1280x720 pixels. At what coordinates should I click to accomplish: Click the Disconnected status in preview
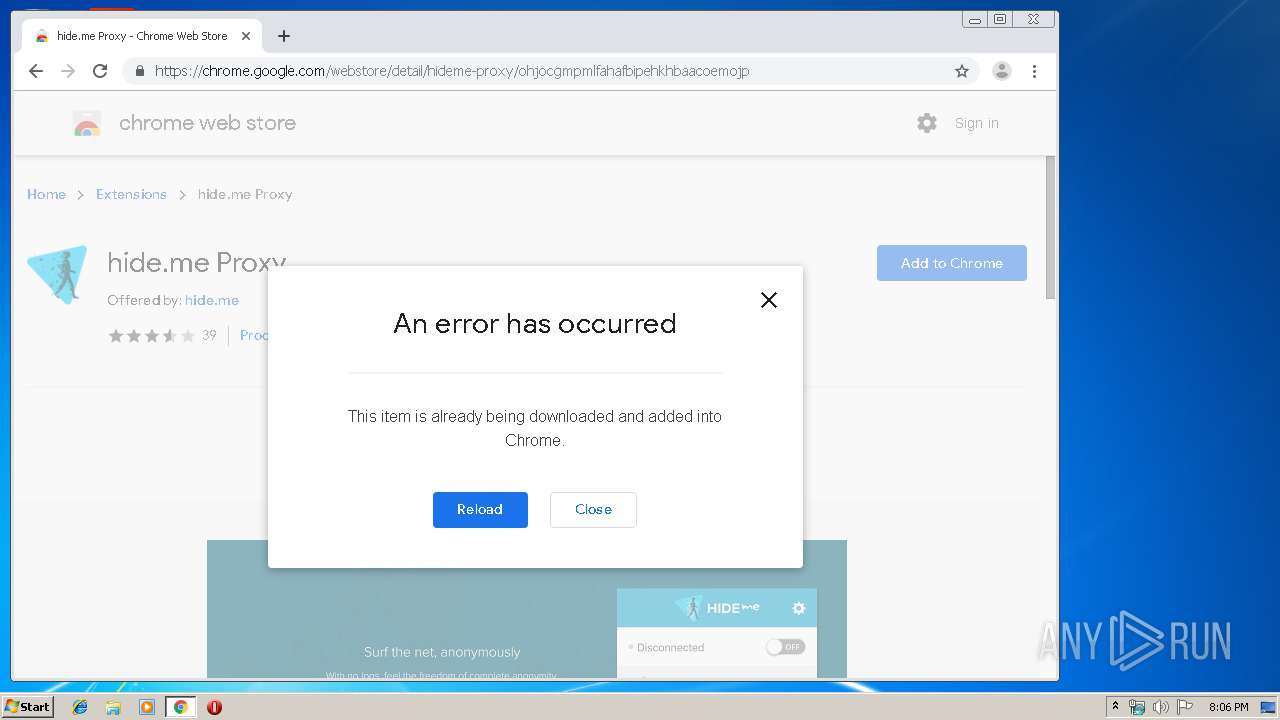(670, 647)
